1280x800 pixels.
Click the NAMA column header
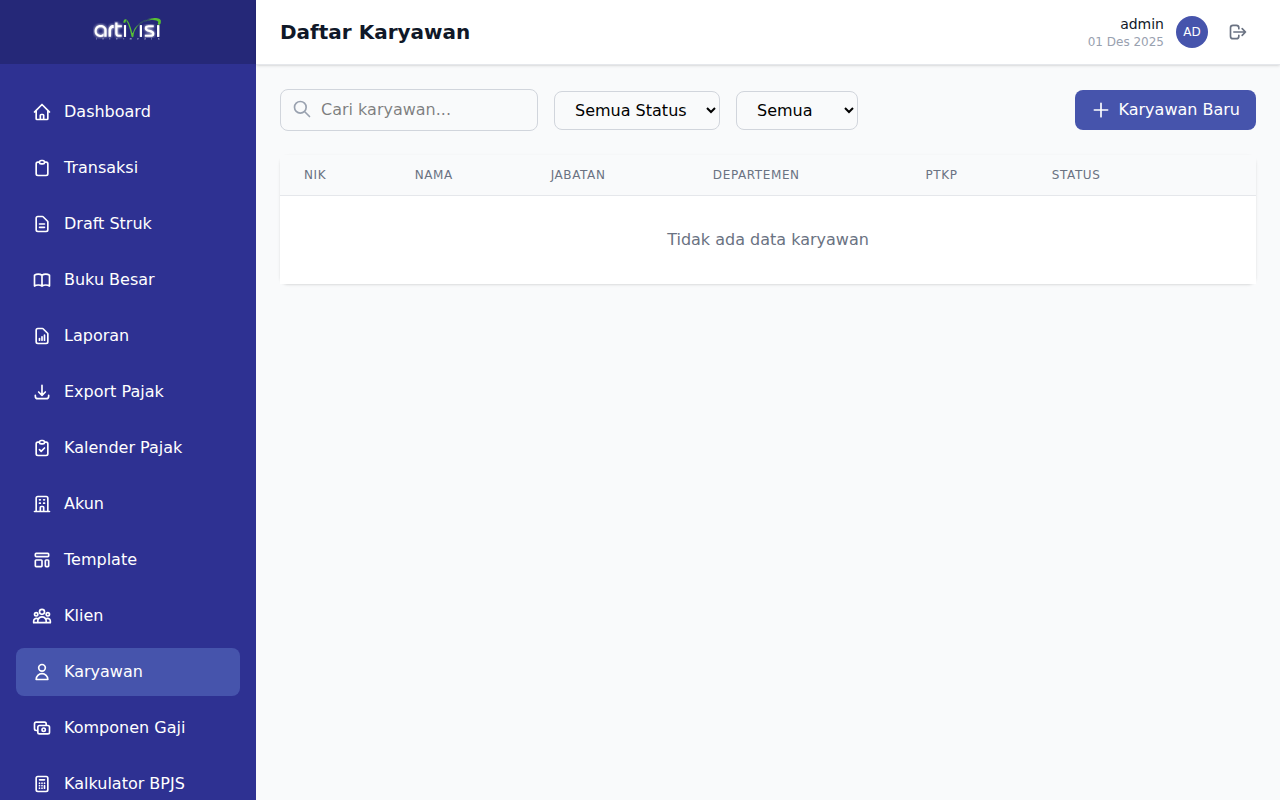[x=433, y=175]
